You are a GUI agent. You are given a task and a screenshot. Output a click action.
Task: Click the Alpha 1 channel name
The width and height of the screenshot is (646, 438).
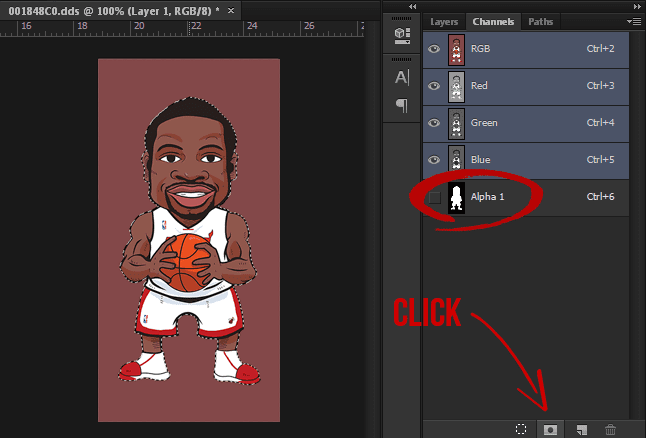tap(487, 197)
